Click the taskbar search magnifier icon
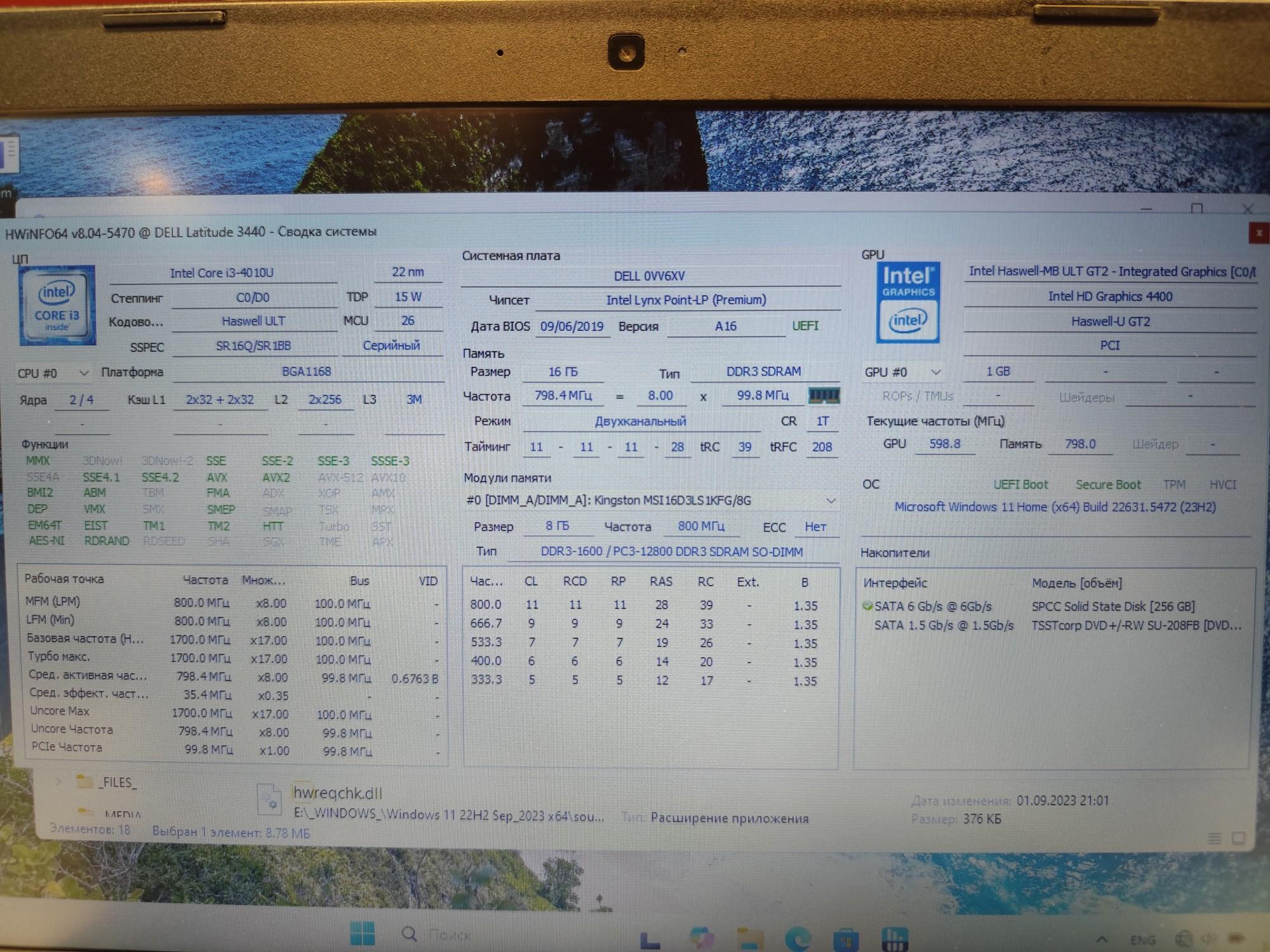This screenshot has width=1270, height=952. (x=410, y=934)
